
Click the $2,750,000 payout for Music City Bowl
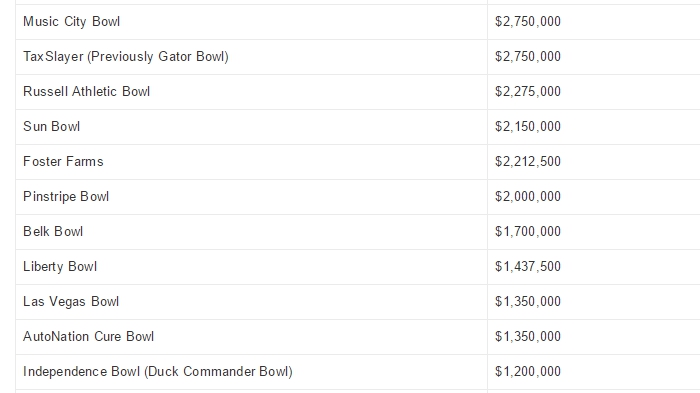pos(528,21)
